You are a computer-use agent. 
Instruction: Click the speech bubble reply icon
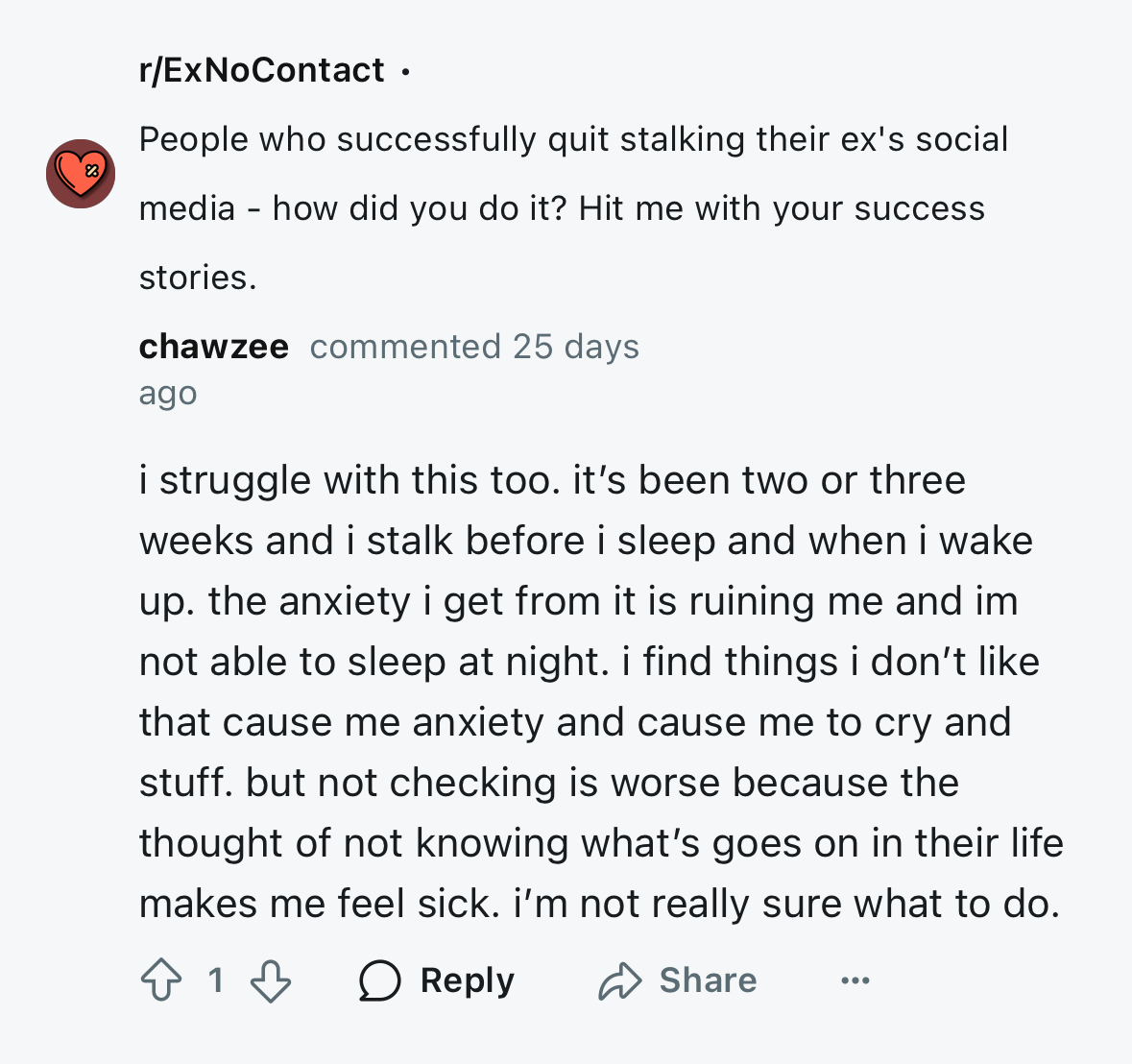380,980
